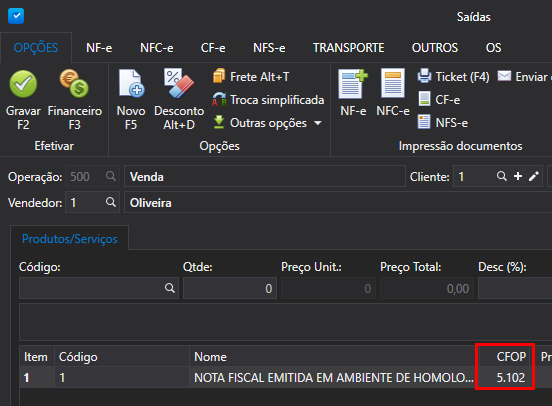Click large NFC-e document icon

point(393,83)
